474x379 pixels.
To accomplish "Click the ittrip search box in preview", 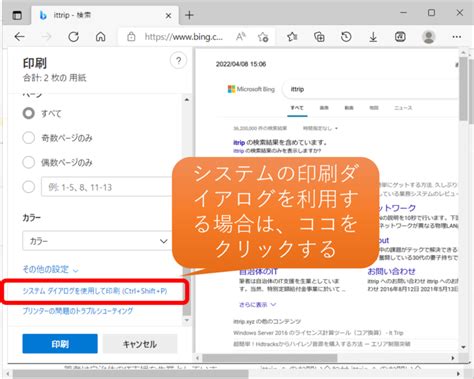I will coord(370,89).
